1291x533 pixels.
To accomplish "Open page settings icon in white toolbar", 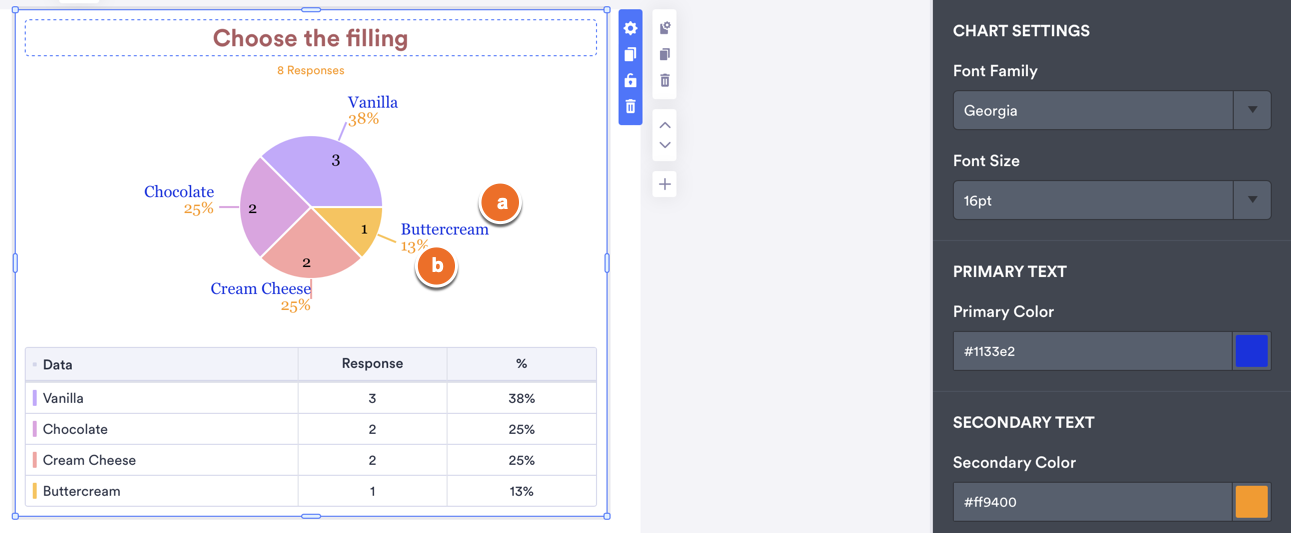I will click(x=665, y=28).
